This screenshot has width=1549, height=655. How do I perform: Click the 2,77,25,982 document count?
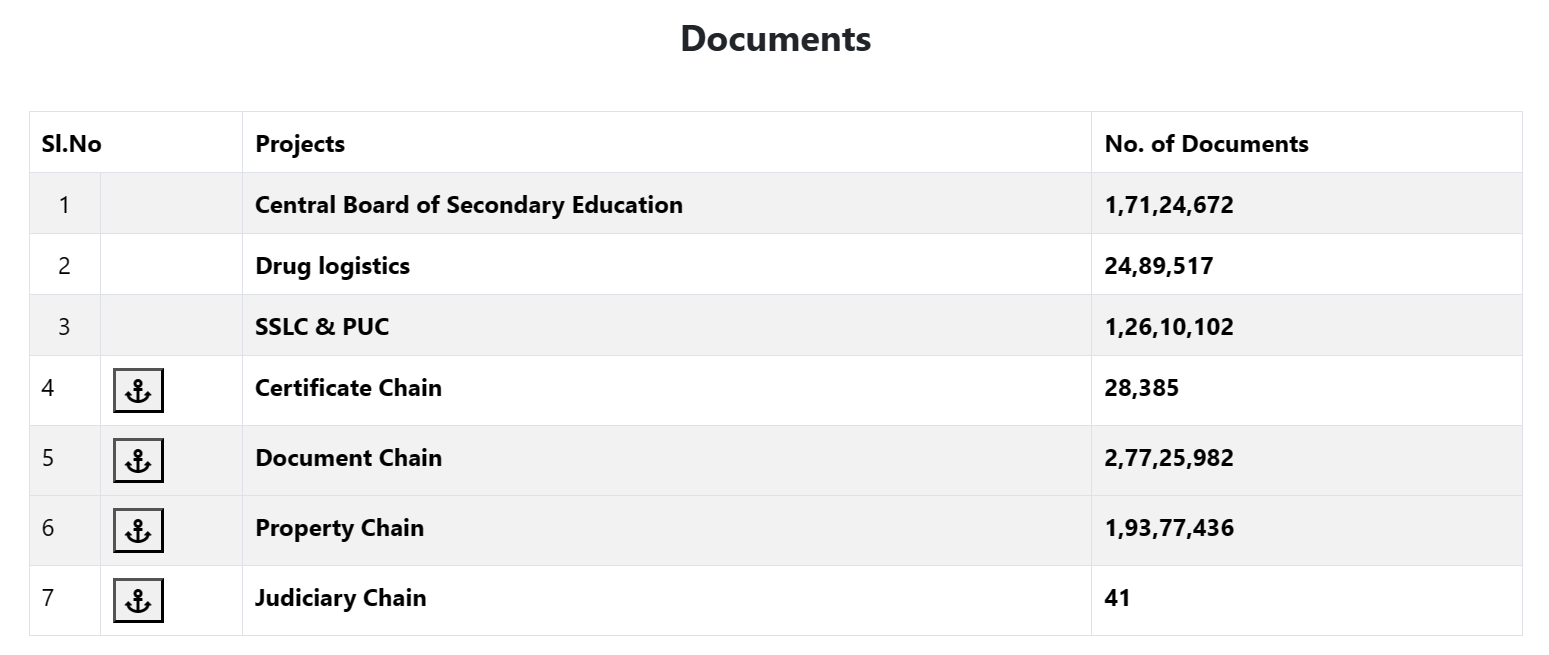[x=1169, y=458]
